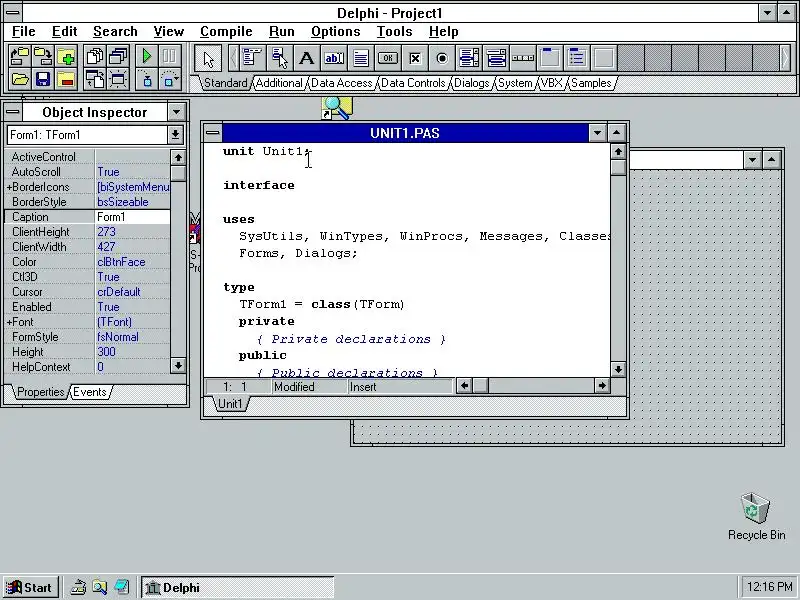Click the Object Inspector scroll-up arrow
Viewport: 800px width, 600px height.
tap(178, 158)
